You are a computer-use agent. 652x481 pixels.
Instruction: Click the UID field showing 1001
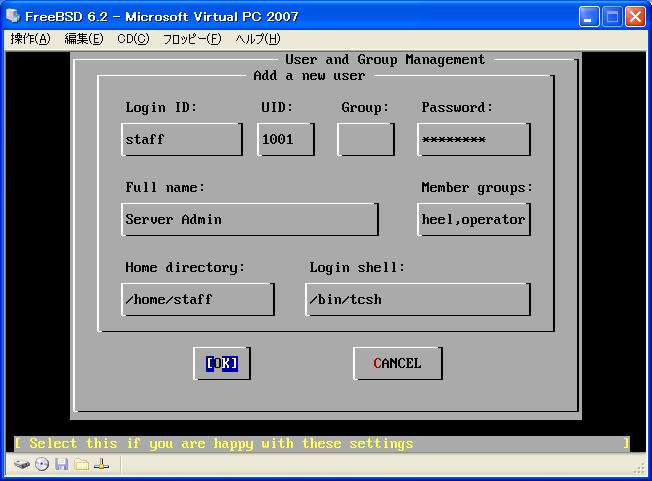point(286,139)
